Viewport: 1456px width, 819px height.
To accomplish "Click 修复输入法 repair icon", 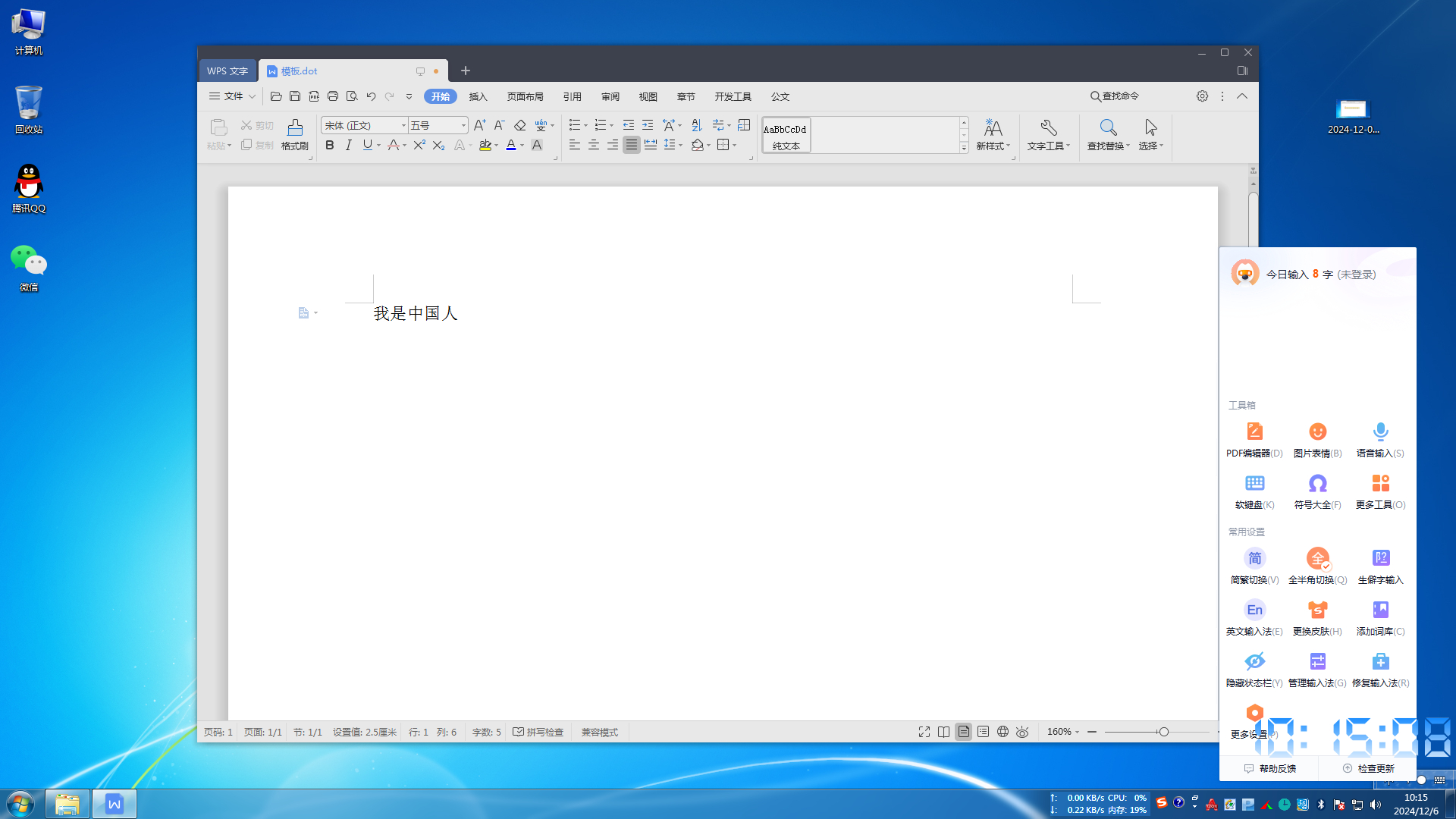I will click(1380, 661).
